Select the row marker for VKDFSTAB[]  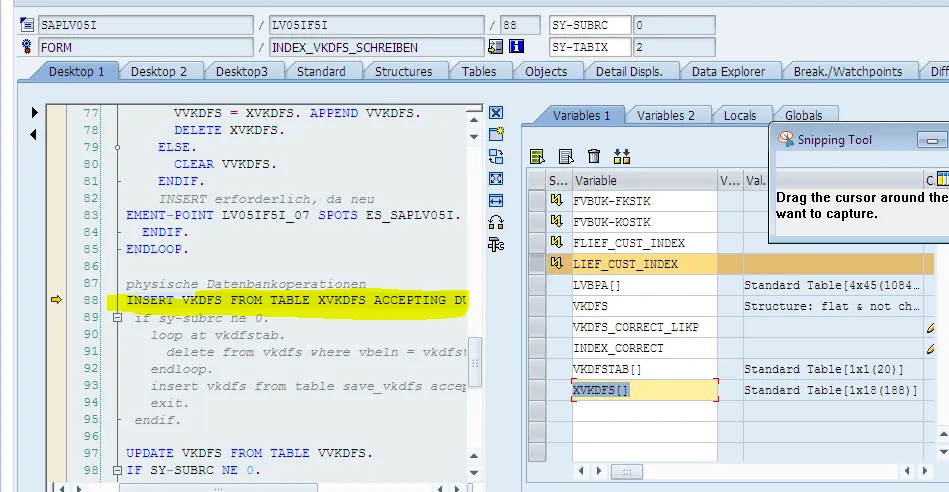[538, 369]
